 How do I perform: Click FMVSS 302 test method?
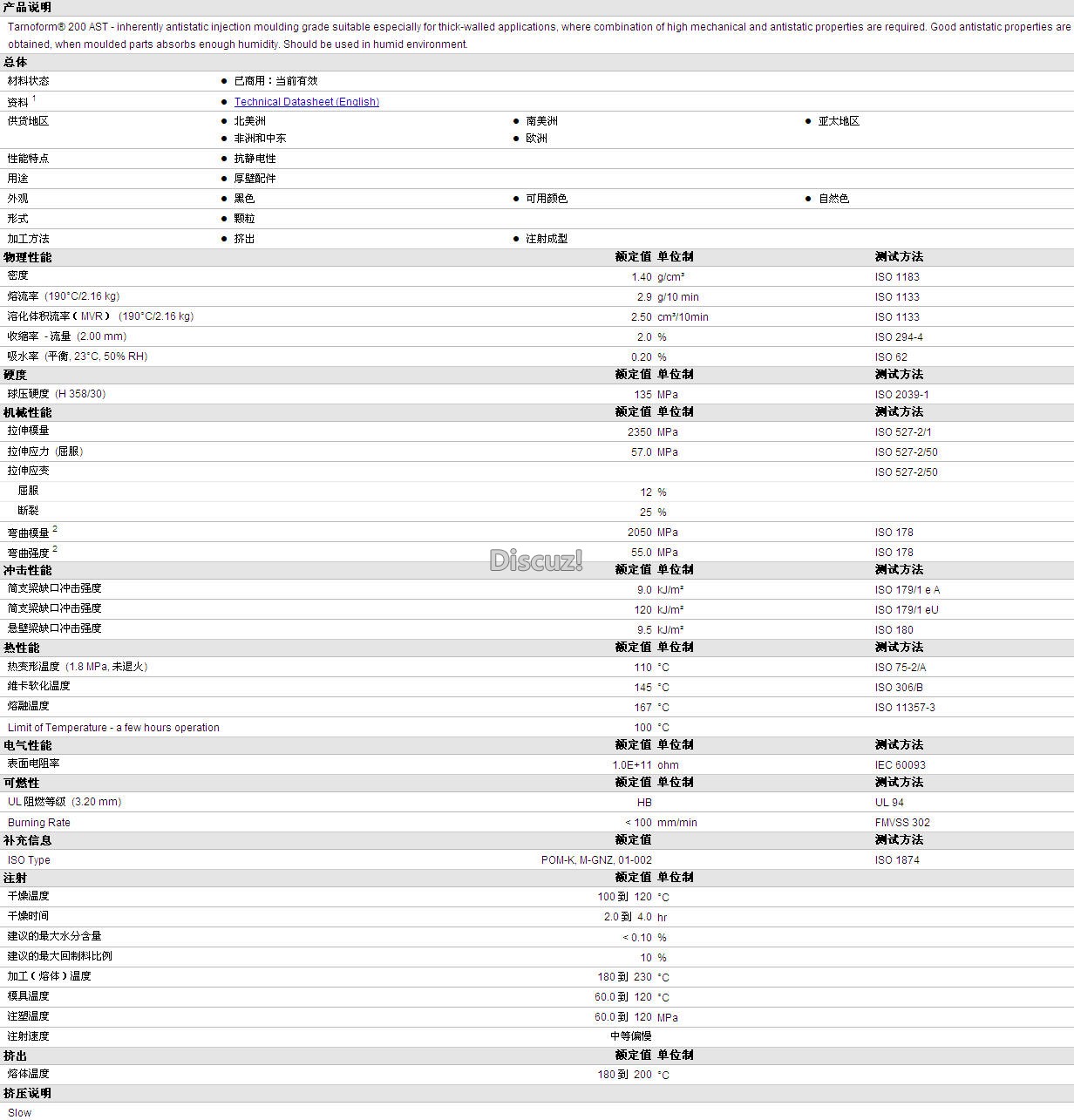pyautogui.click(x=902, y=823)
